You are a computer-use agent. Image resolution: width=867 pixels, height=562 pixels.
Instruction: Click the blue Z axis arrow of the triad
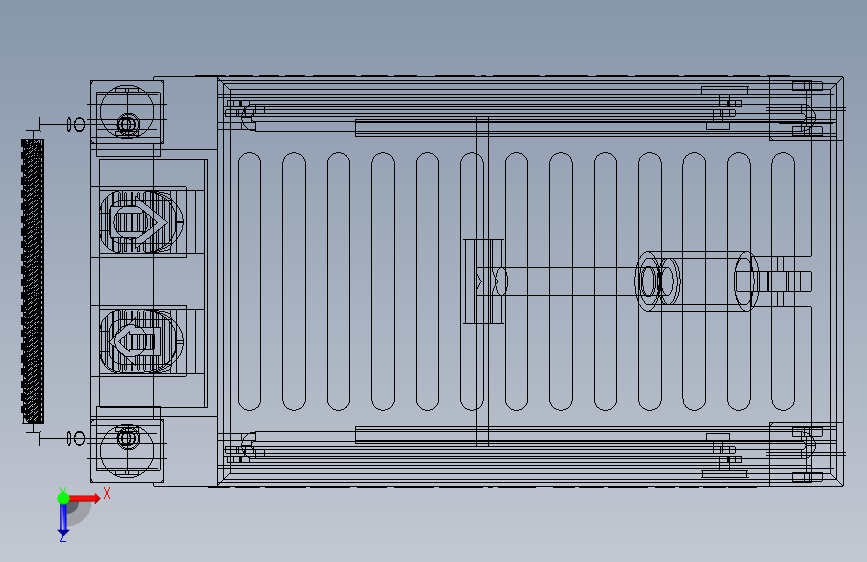[63, 520]
